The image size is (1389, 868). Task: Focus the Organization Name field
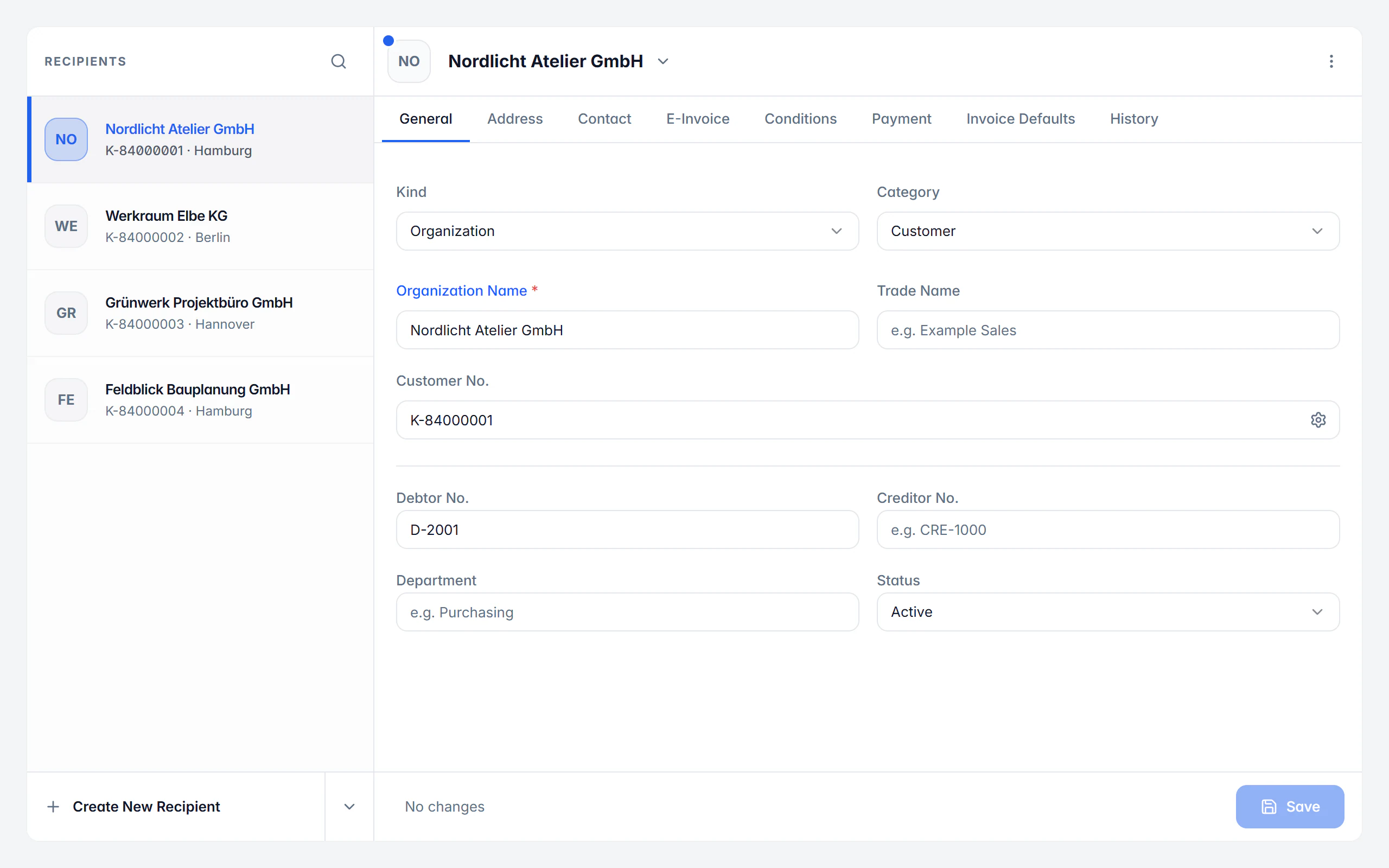pos(627,330)
